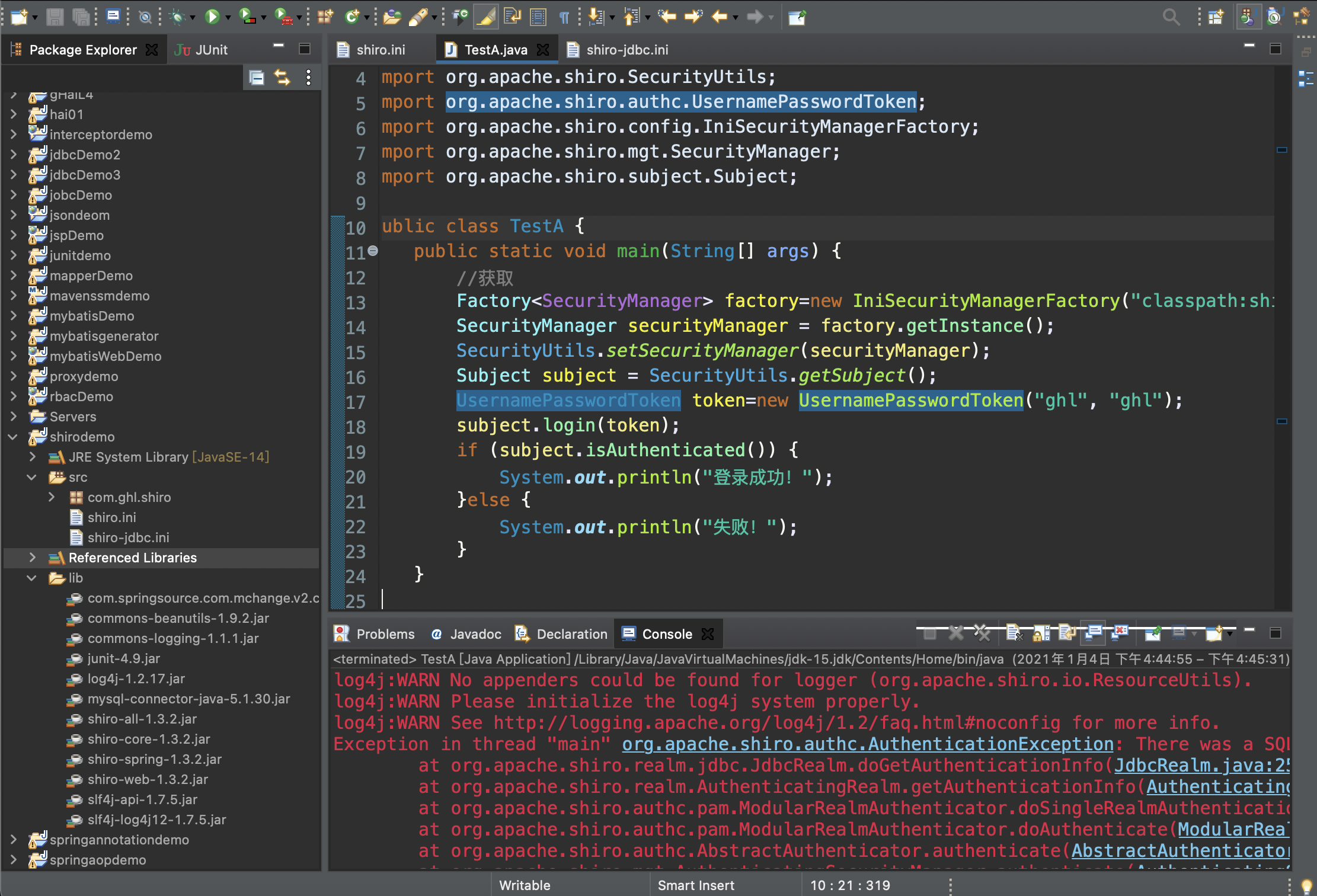
Task: Click the Open Type folder icon
Action: [392, 17]
